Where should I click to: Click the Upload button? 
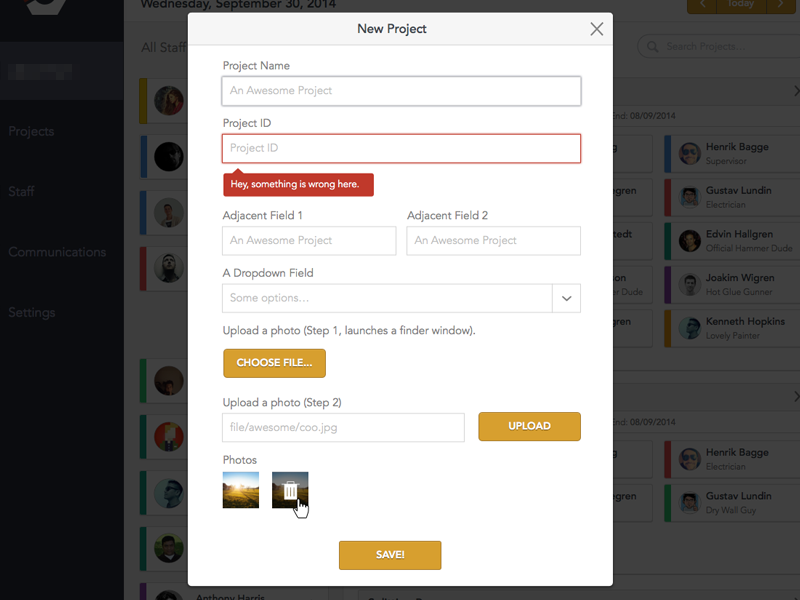point(529,426)
